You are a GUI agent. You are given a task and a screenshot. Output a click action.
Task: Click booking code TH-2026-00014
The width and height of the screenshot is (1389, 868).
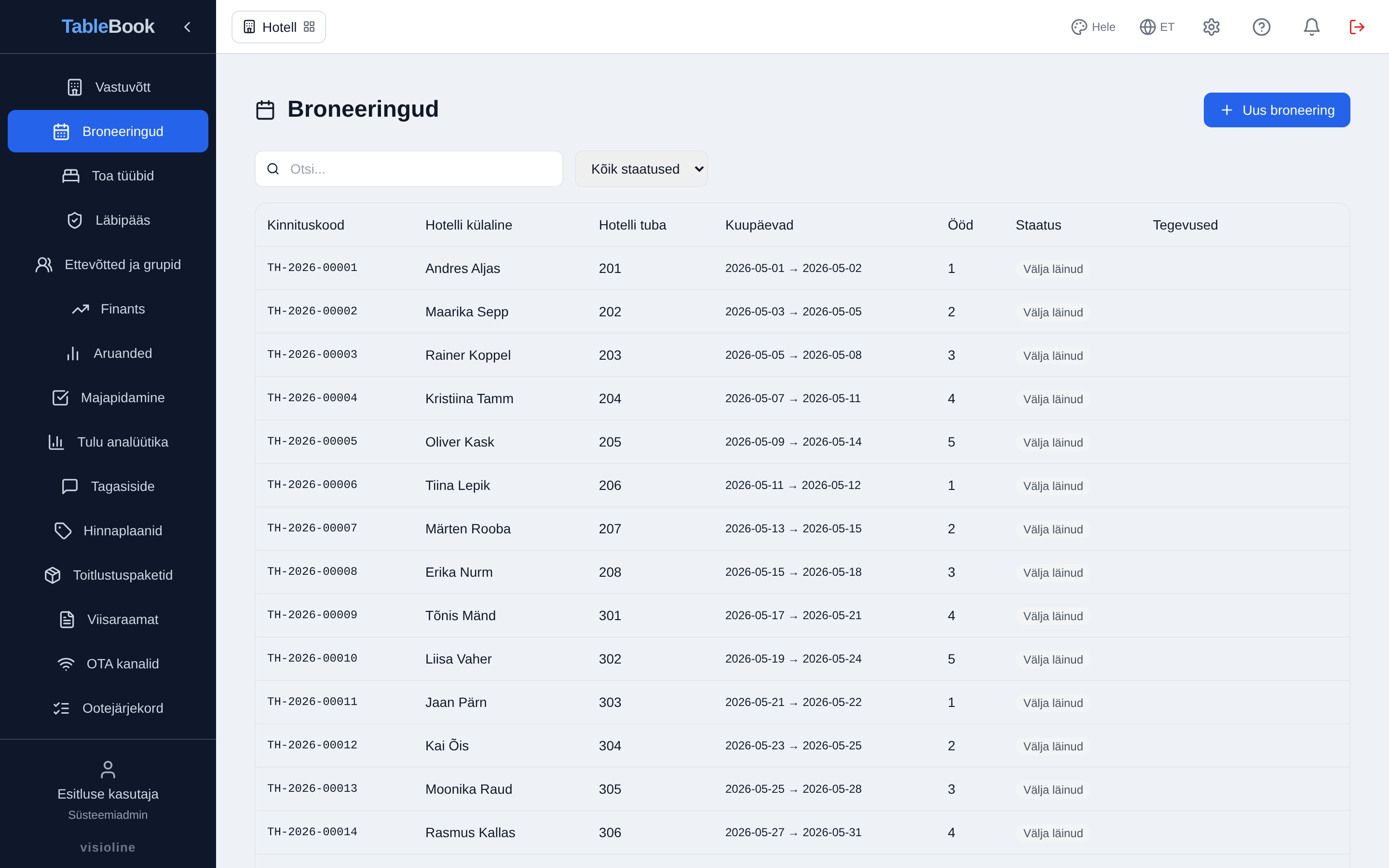pos(312,832)
